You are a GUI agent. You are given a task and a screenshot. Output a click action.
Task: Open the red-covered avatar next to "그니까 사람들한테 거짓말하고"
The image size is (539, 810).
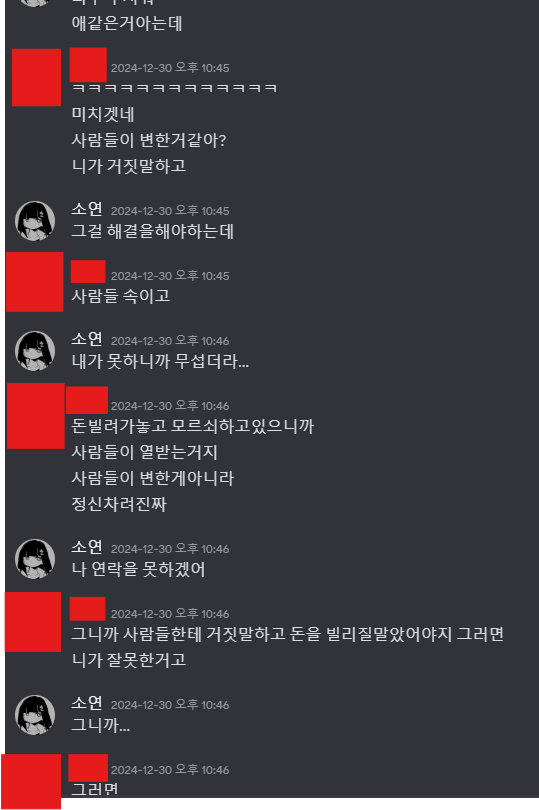pyautogui.click(x=33, y=622)
